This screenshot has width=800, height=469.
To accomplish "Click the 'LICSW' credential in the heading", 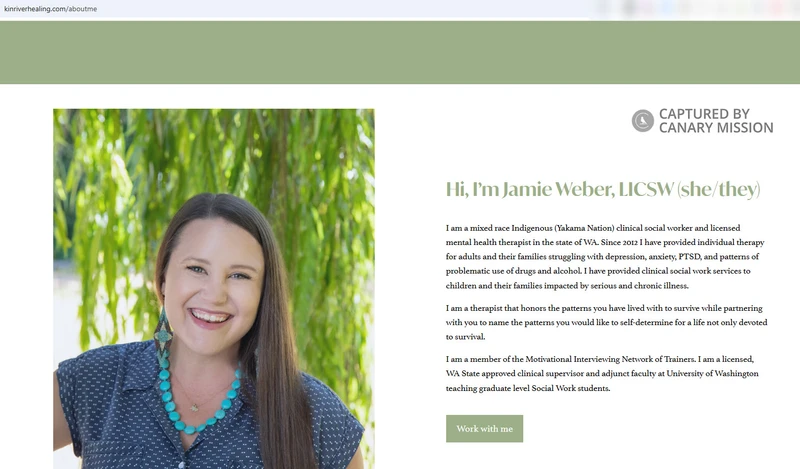I will click(646, 189).
